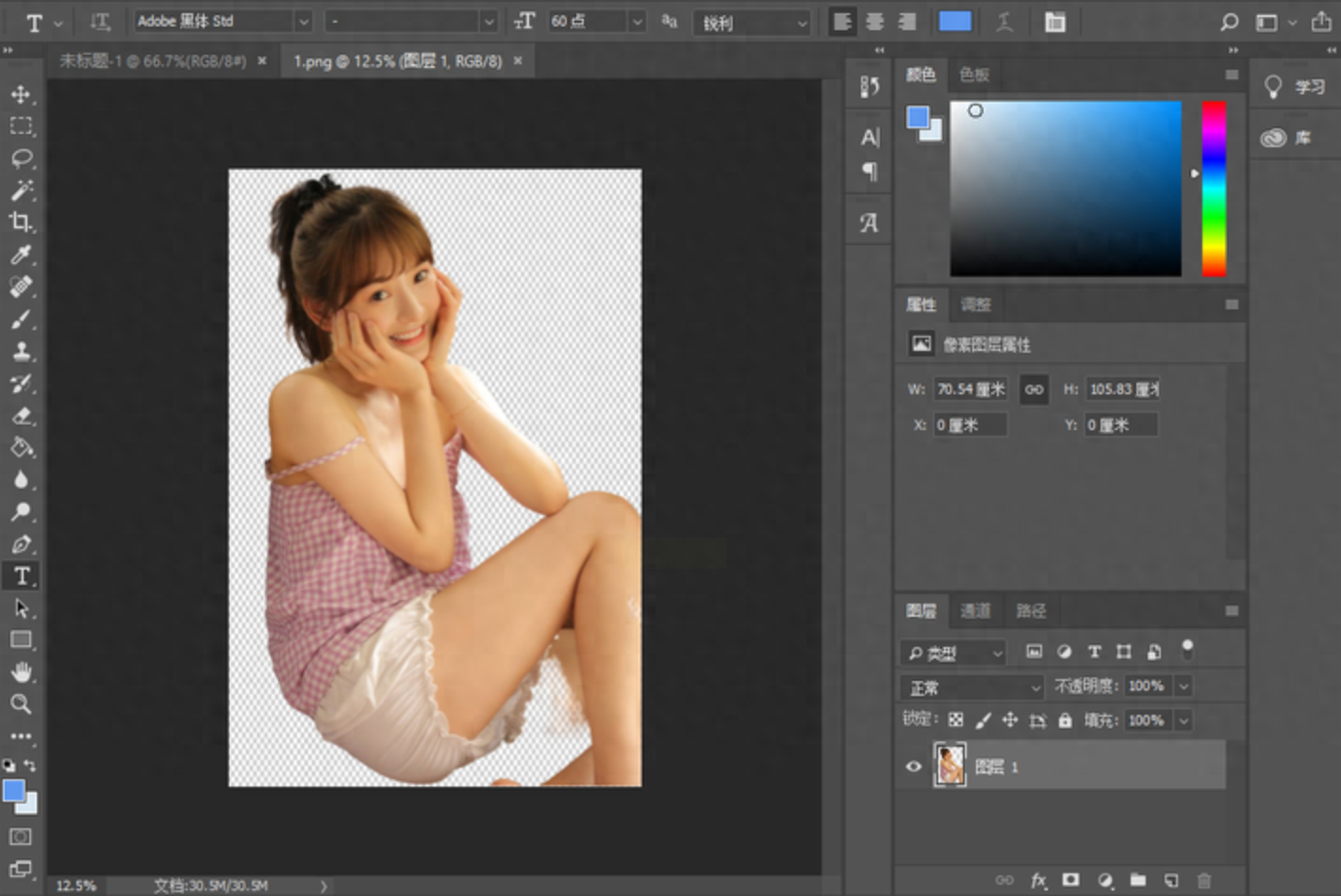Toggle lock all on layer
Screen dimensions: 1341x896
(x=1065, y=721)
